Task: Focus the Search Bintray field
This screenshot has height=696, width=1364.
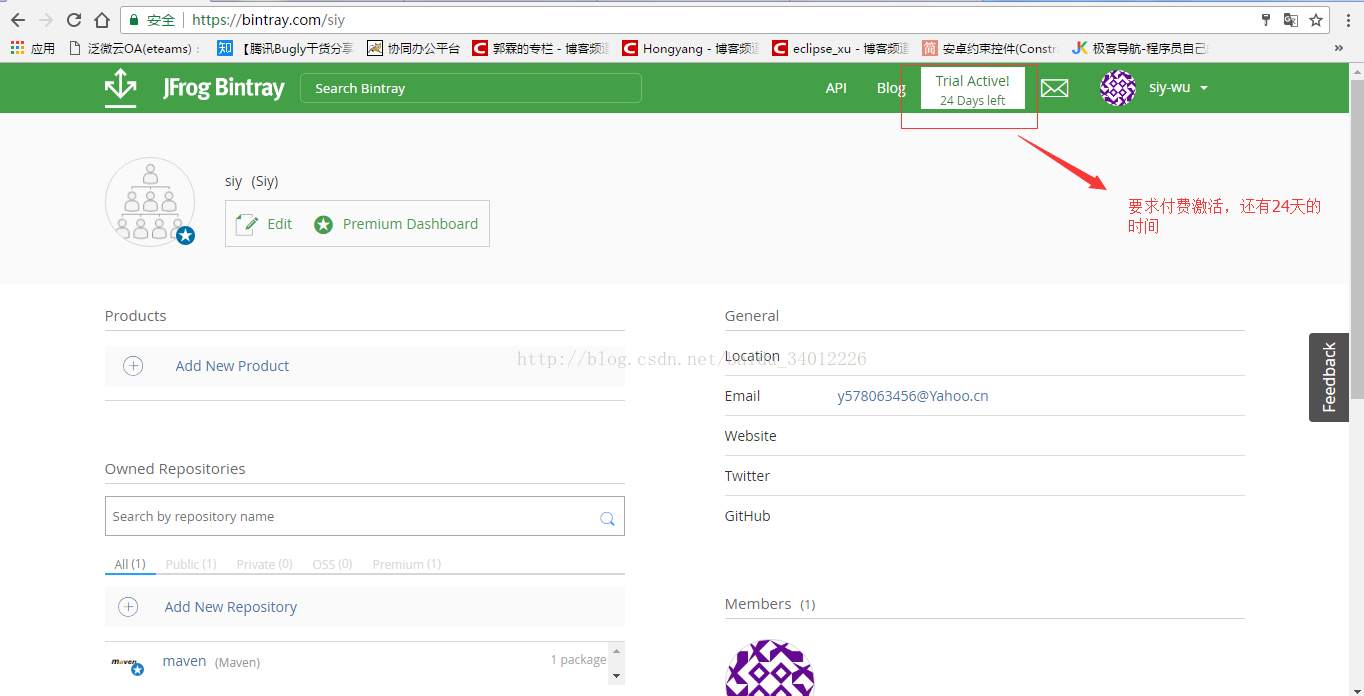Action: (x=471, y=88)
